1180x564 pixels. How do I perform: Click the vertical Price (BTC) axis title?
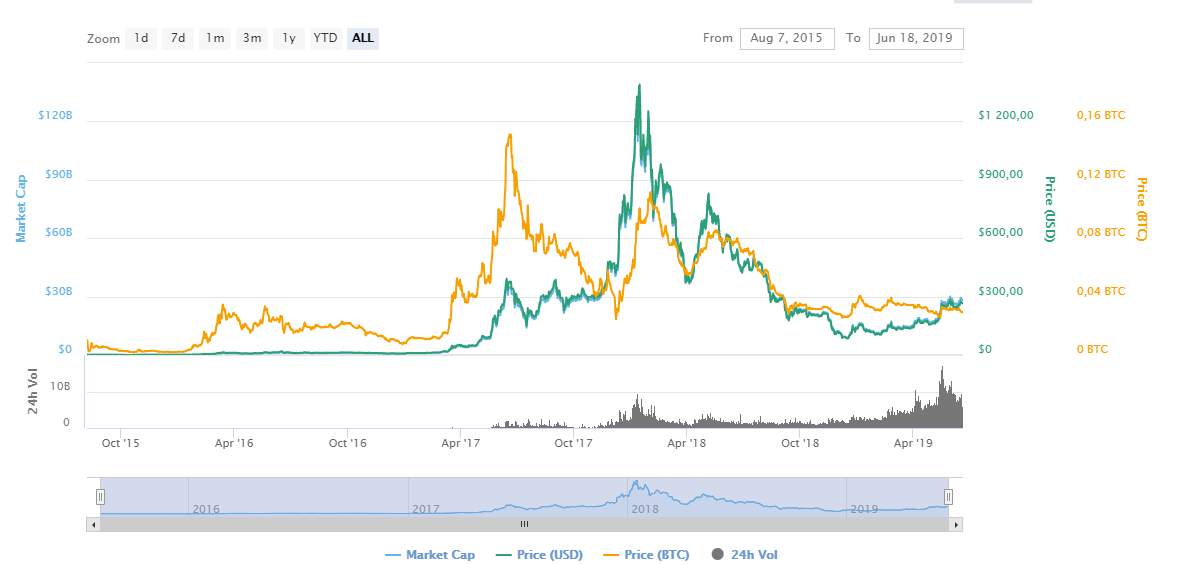(1141, 209)
